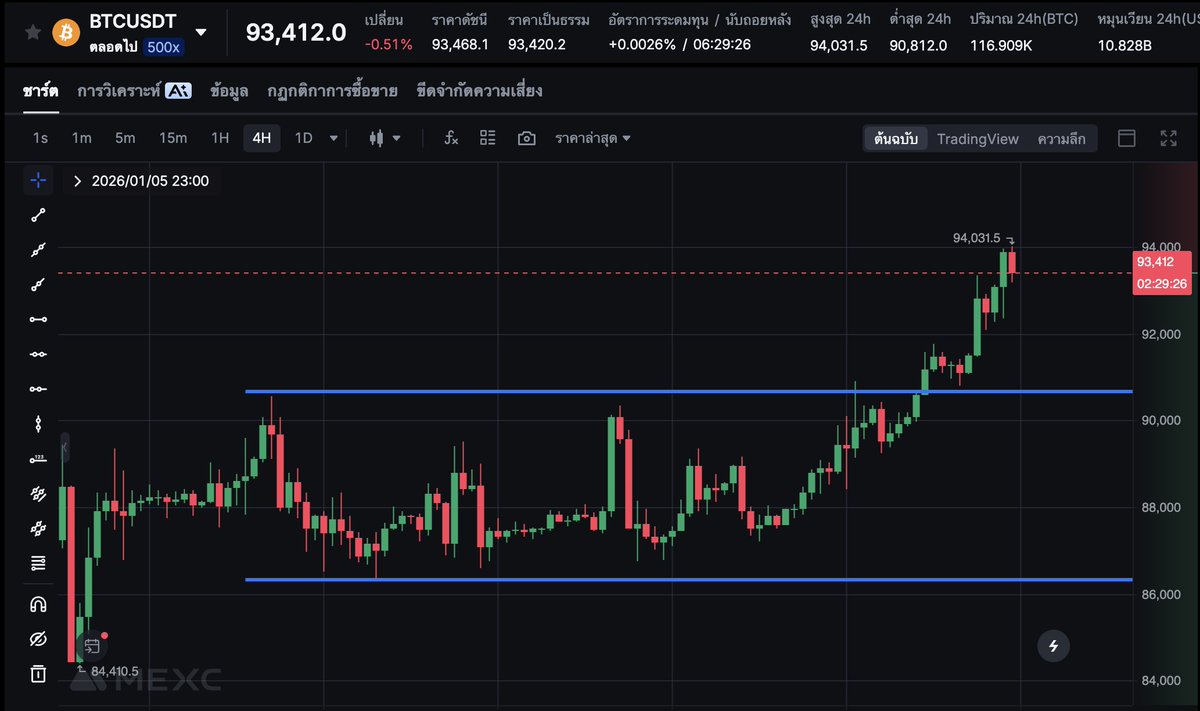Image resolution: width=1200 pixels, height=711 pixels.
Task: Select the crosshair cursor tool
Action: click(38, 180)
